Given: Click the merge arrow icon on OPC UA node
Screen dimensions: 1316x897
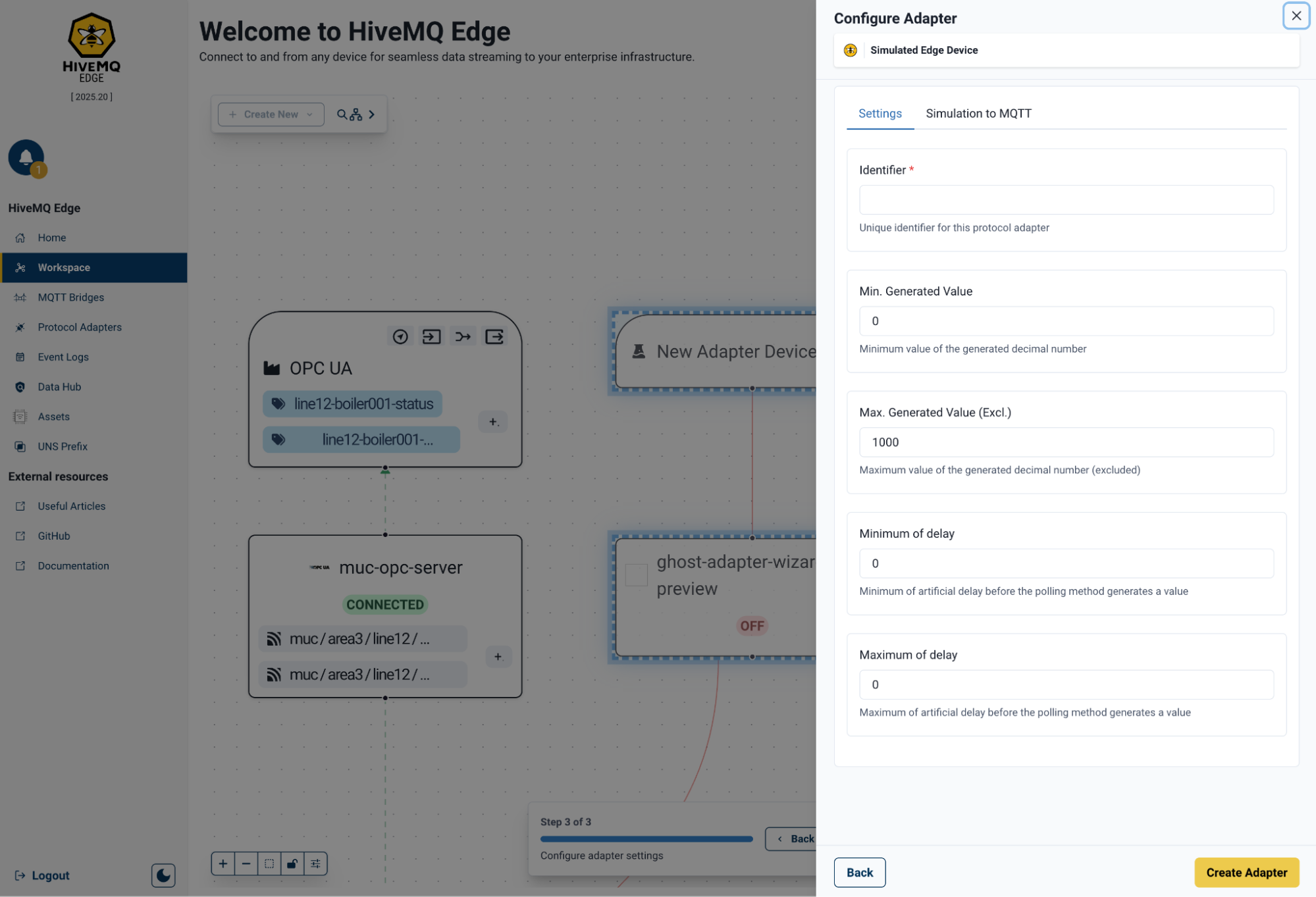Looking at the screenshot, I should click(463, 336).
